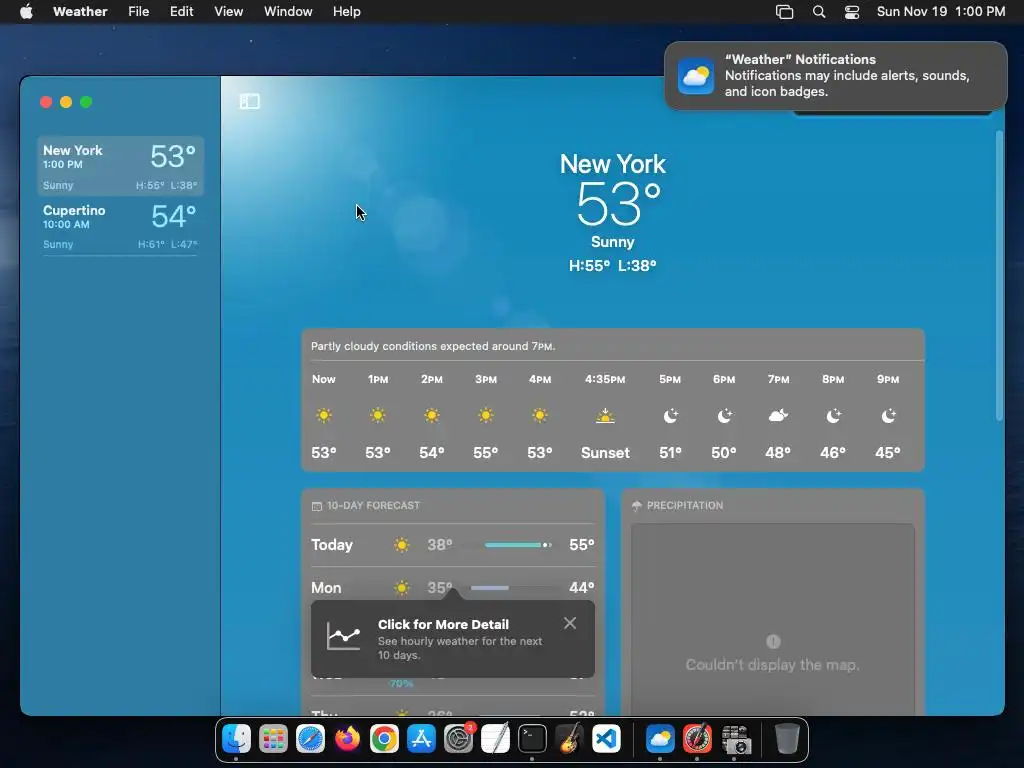The width and height of the screenshot is (1024, 768).
Task: Select Cupertino in the sidebar list
Action: point(120,226)
